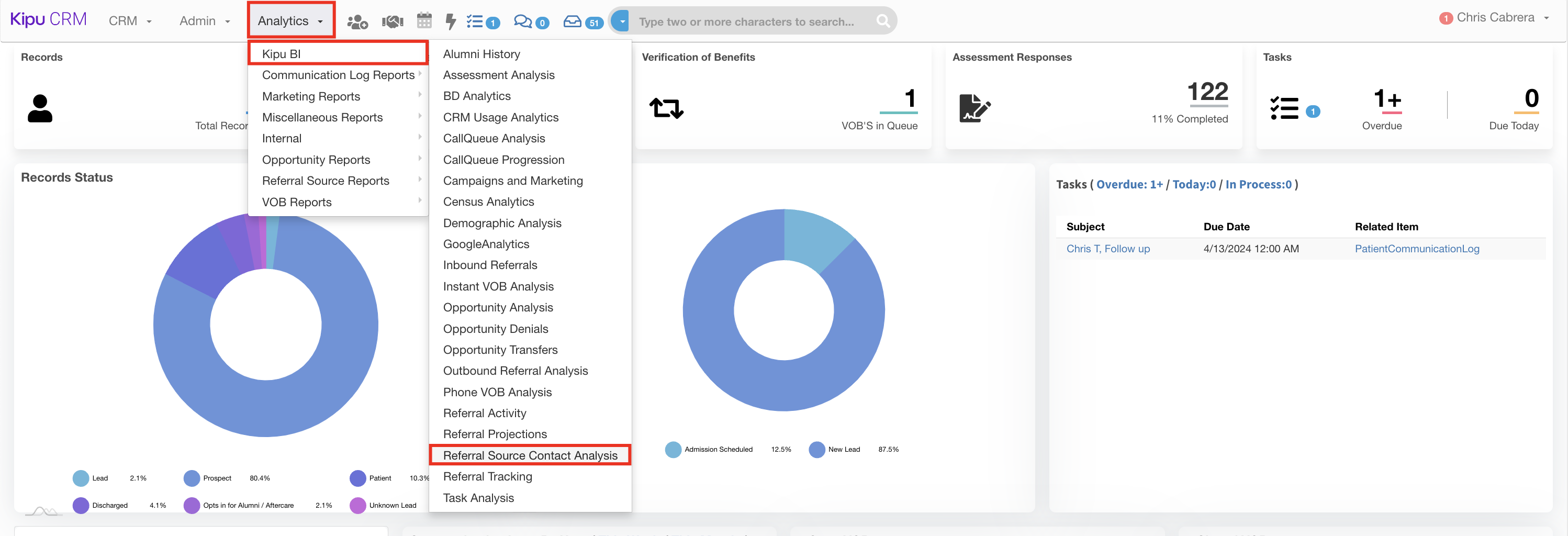The image size is (1568, 536).
Task: Open the Chris T, Follow up task link
Action: [x=1108, y=249]
